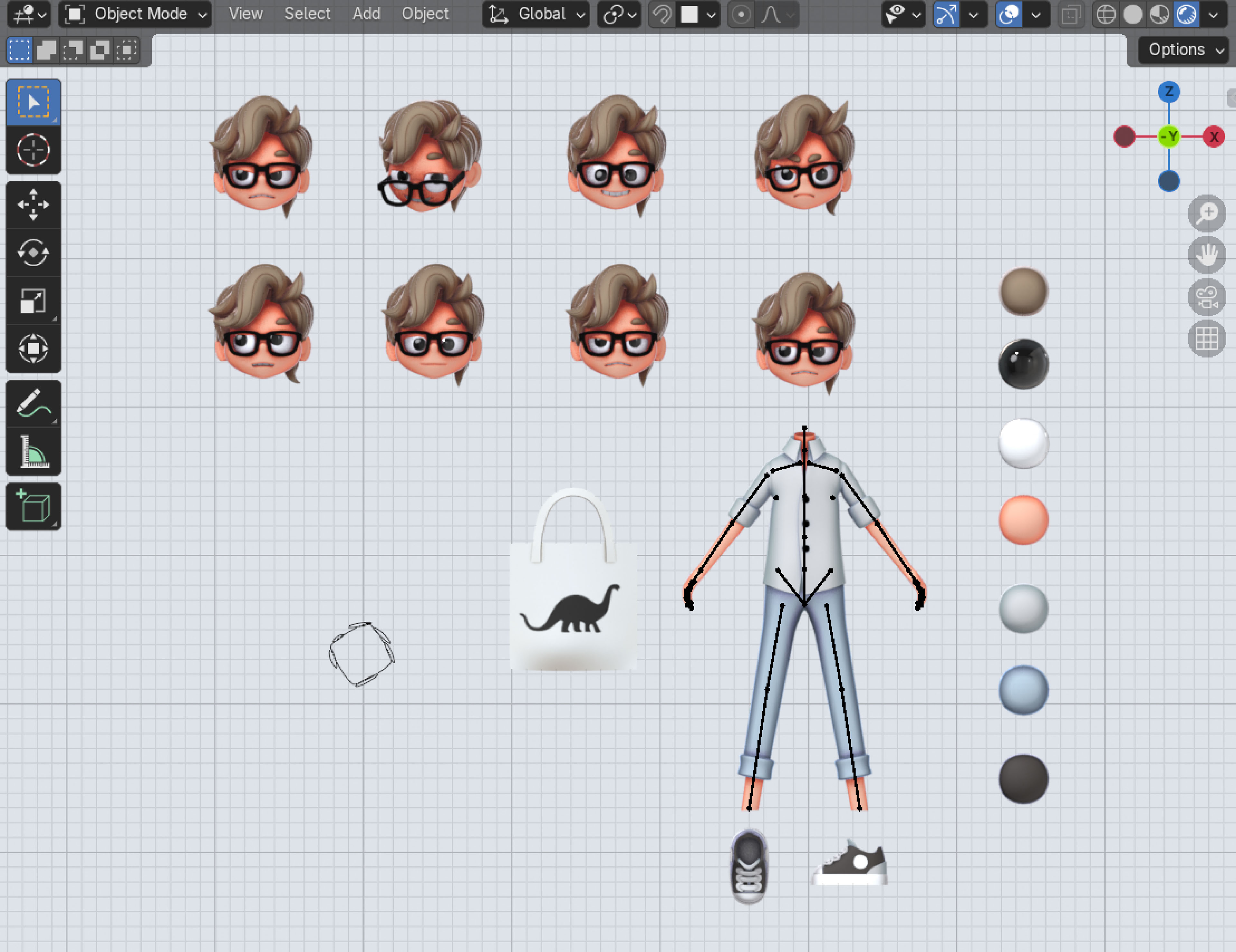Click the peach skin-colored material sphere
The height and width of the screenshot is (952, 1236).
pos(1023,520)
